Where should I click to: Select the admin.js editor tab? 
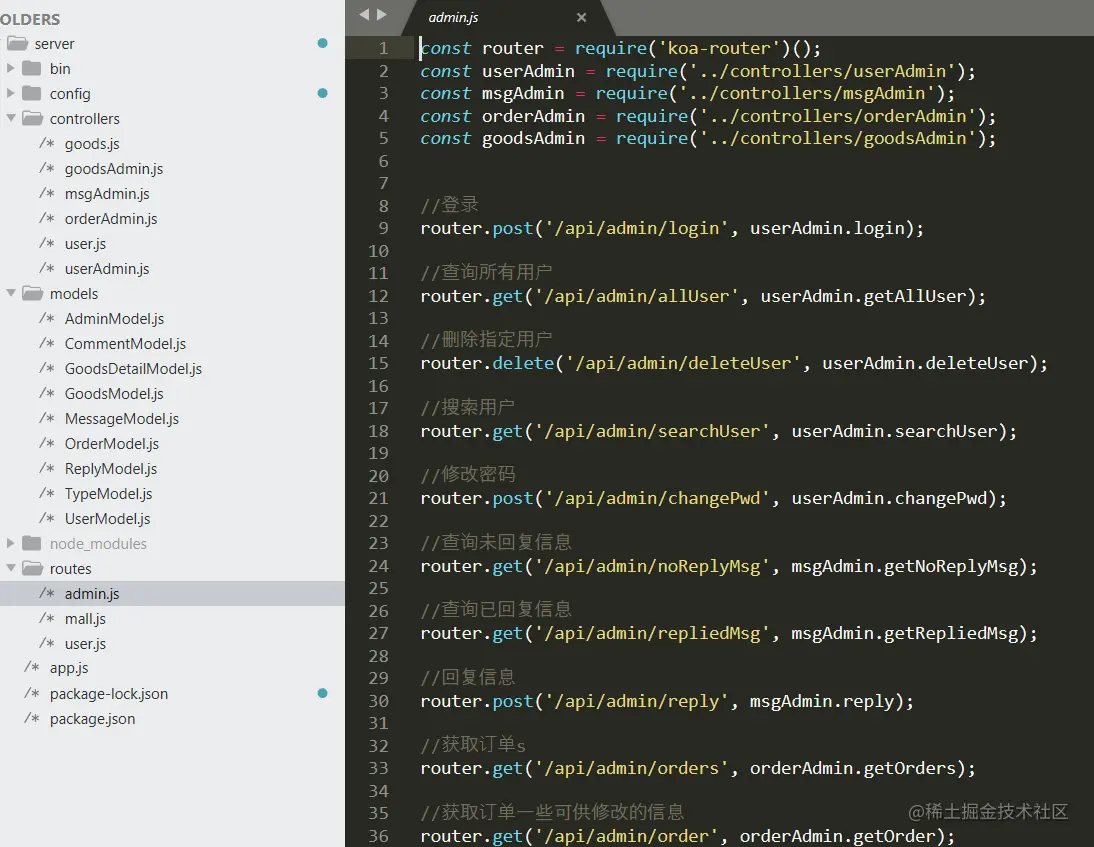point(508,17)
